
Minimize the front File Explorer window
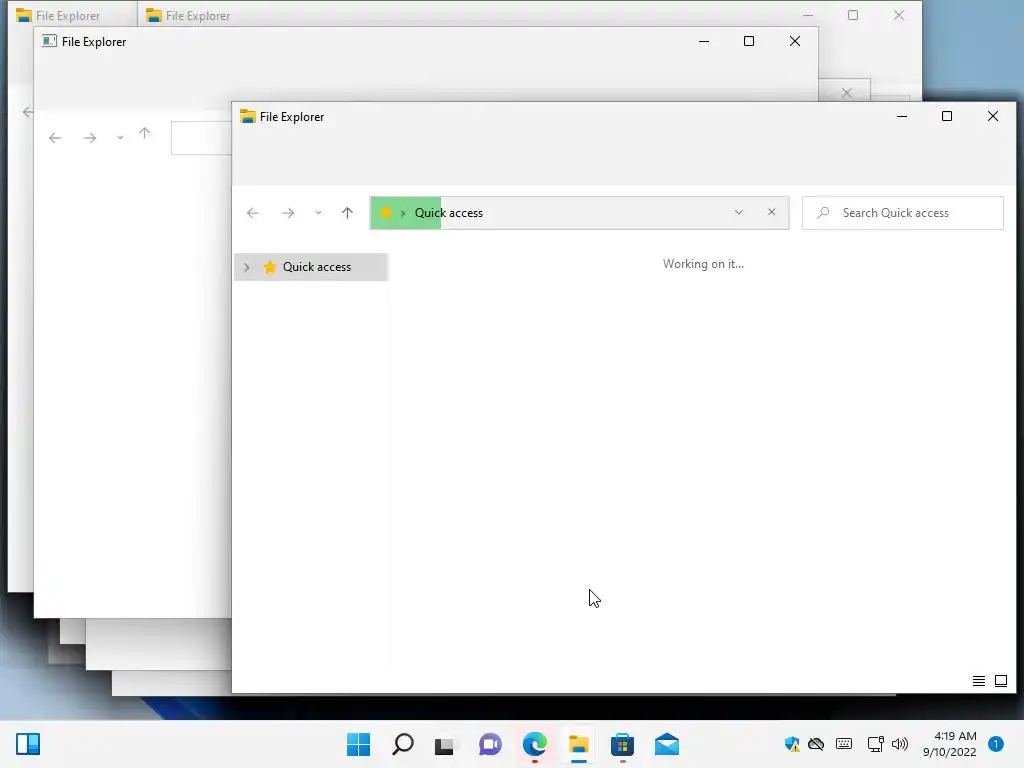point(902,116)
